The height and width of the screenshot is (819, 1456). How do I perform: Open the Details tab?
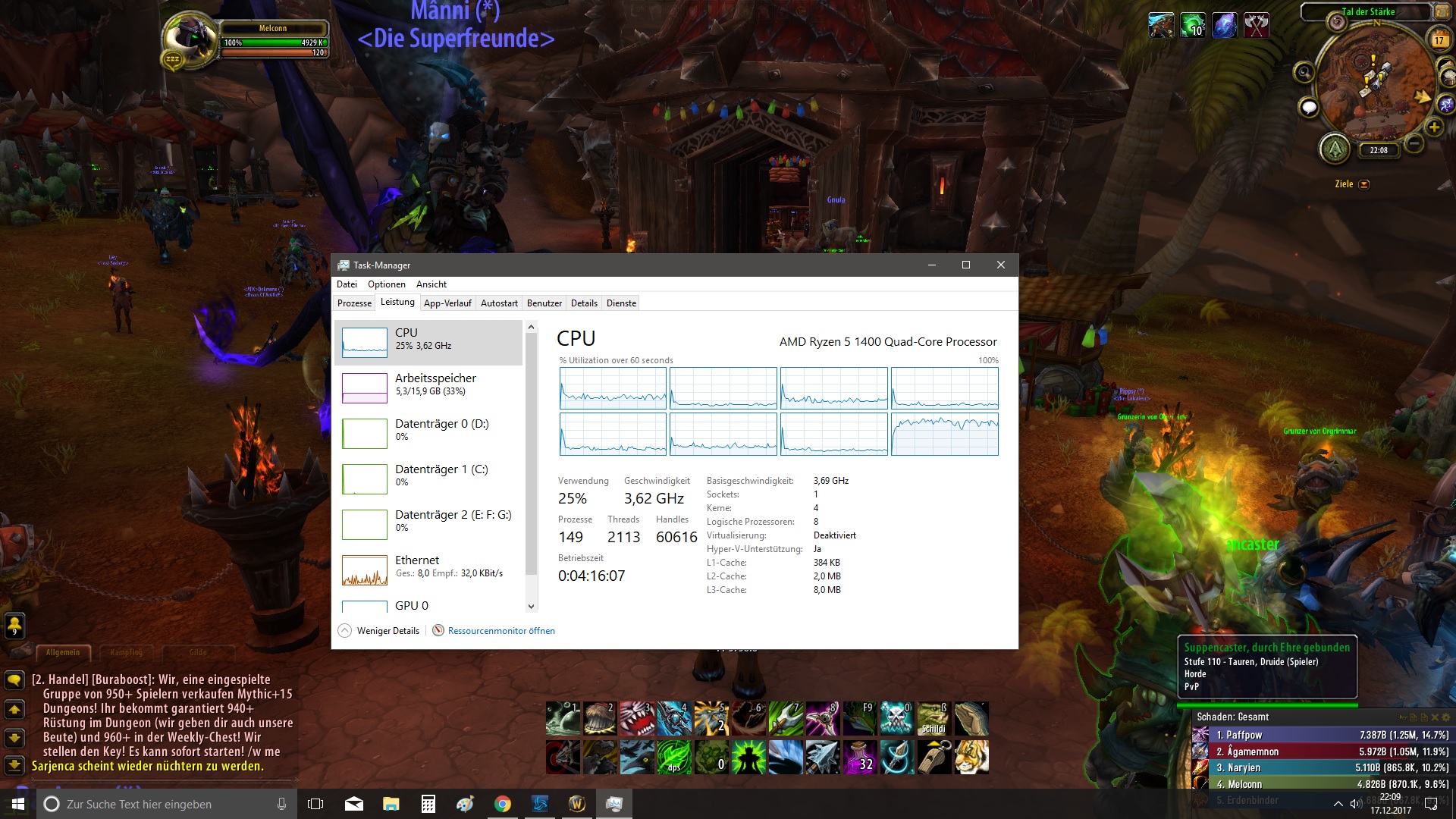coord(584,303)
